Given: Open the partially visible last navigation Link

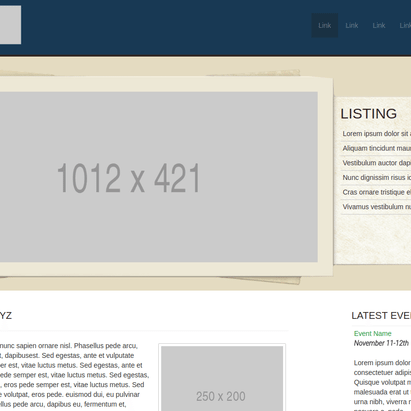Looking at the screenshot, I should 405,25.
